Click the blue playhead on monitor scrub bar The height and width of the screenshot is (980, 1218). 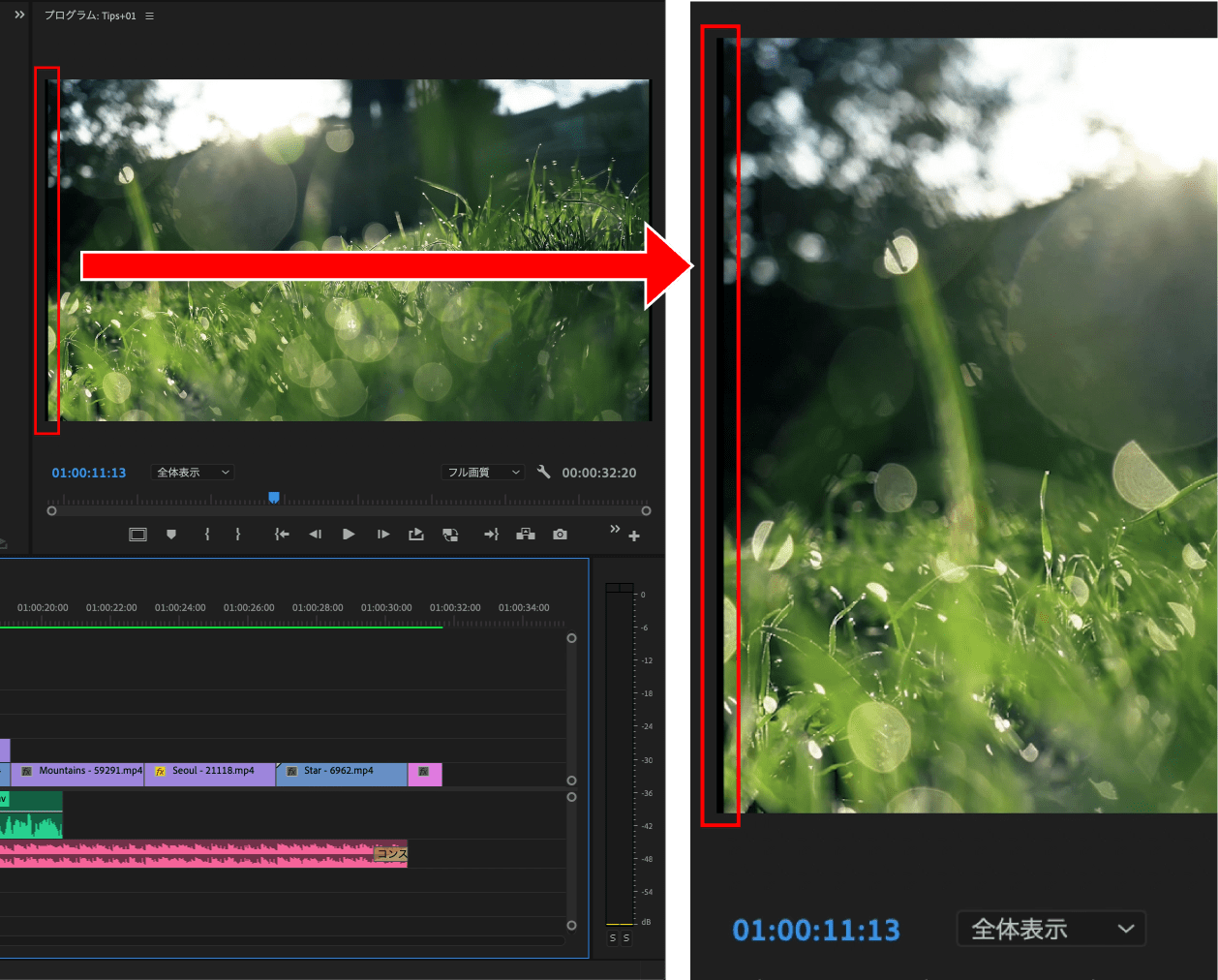tap(274, 497)
